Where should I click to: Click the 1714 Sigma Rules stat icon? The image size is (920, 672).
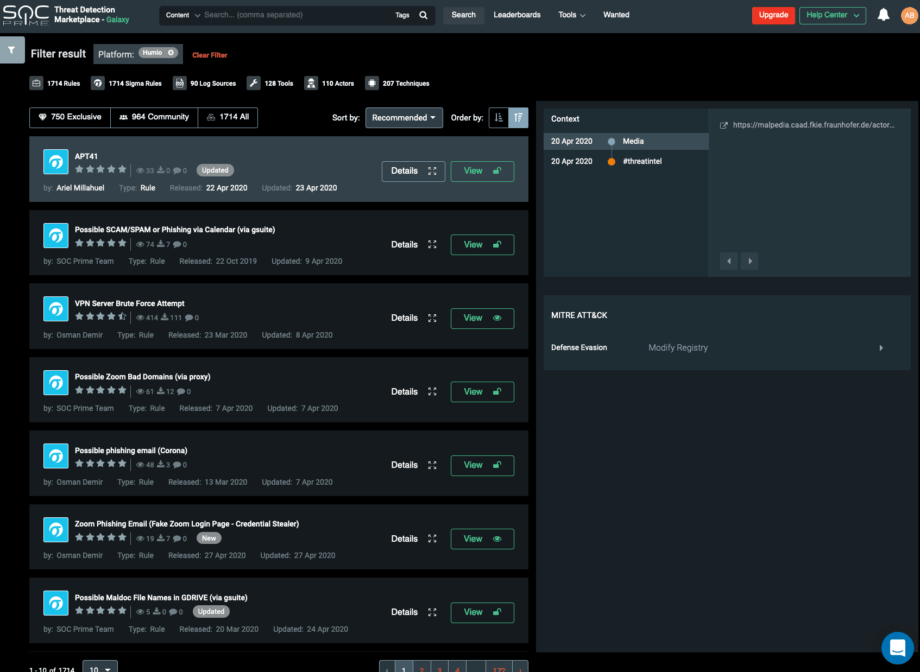click(97, 83)
